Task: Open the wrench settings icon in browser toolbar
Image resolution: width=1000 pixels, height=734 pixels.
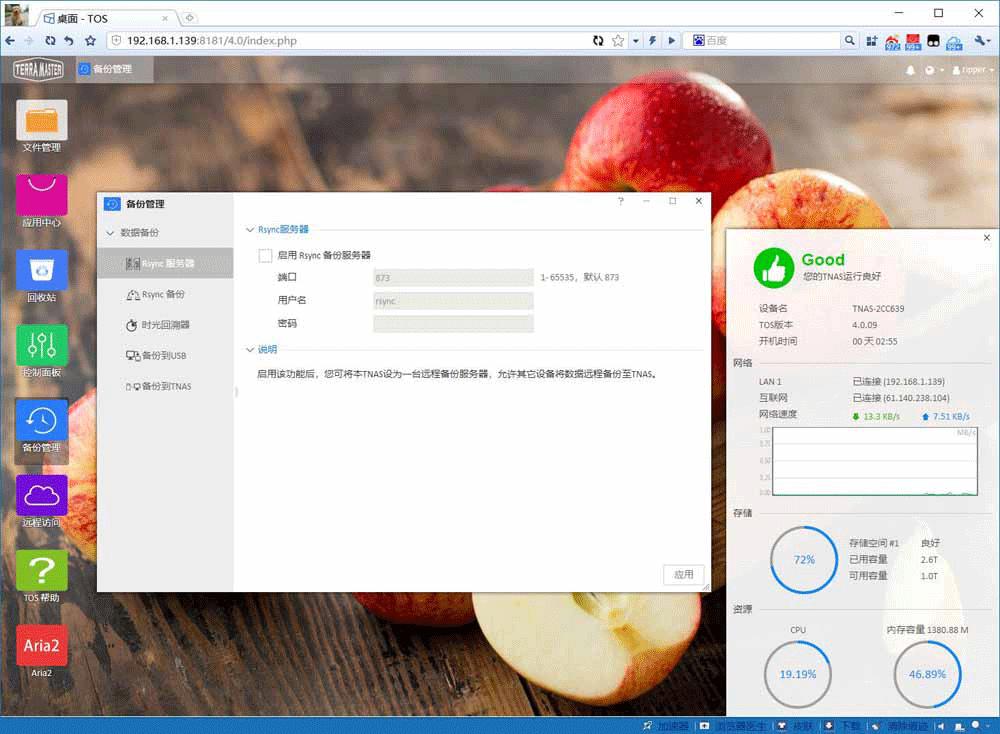Action: [x=979, y=41]
